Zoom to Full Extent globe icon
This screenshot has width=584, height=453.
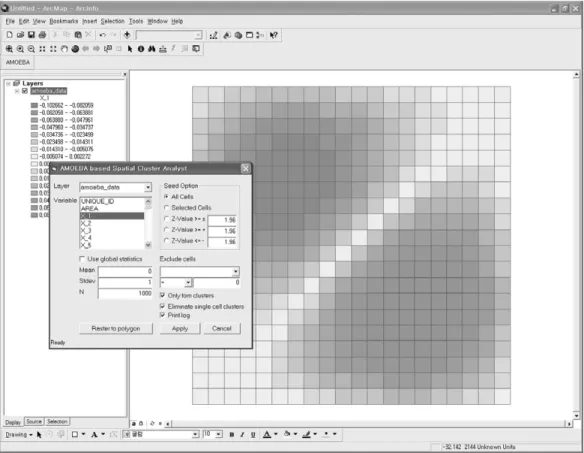[x=75, y=49]
